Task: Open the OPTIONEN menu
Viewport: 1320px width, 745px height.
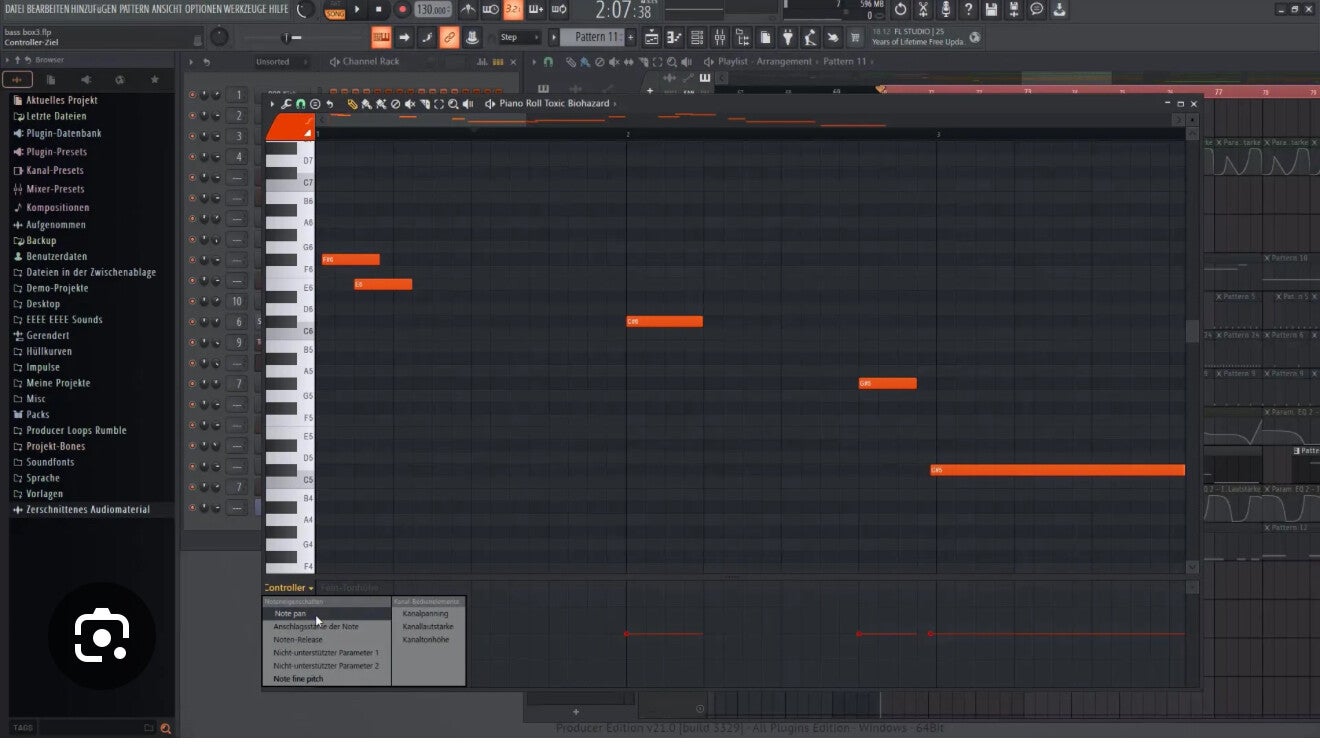Action: [x=203, y=9]
